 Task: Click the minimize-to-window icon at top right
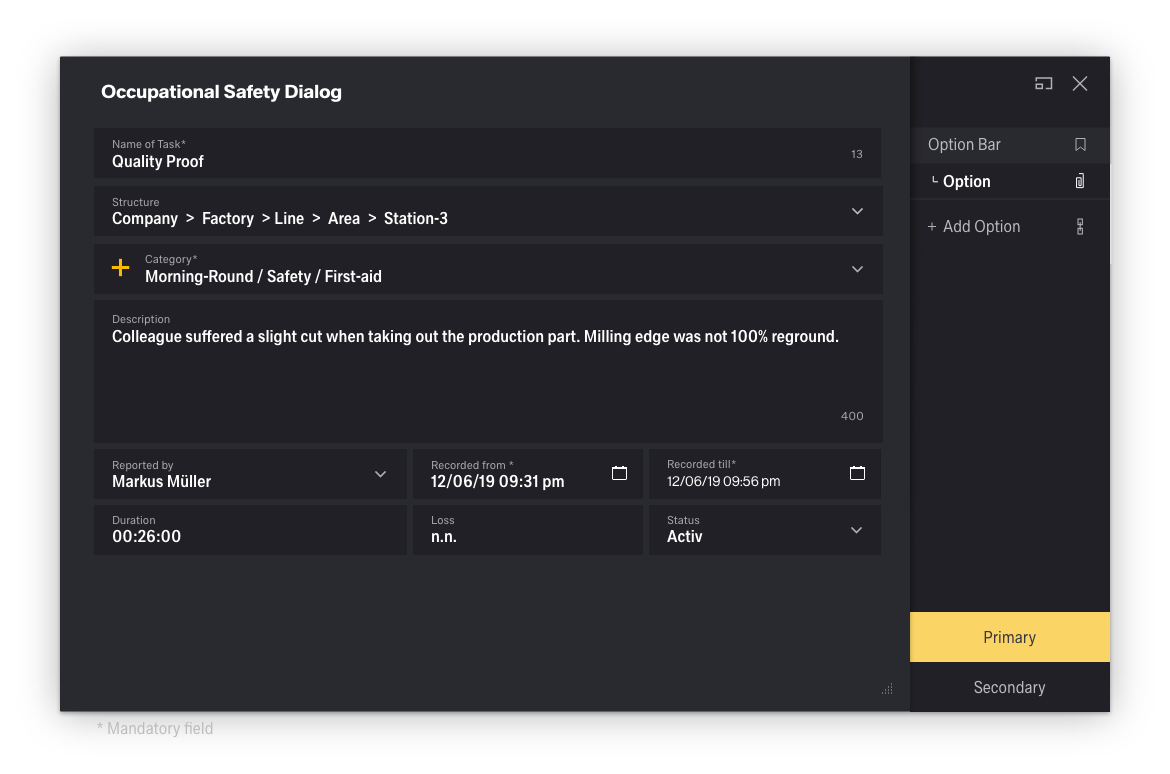coord(1043,84)
